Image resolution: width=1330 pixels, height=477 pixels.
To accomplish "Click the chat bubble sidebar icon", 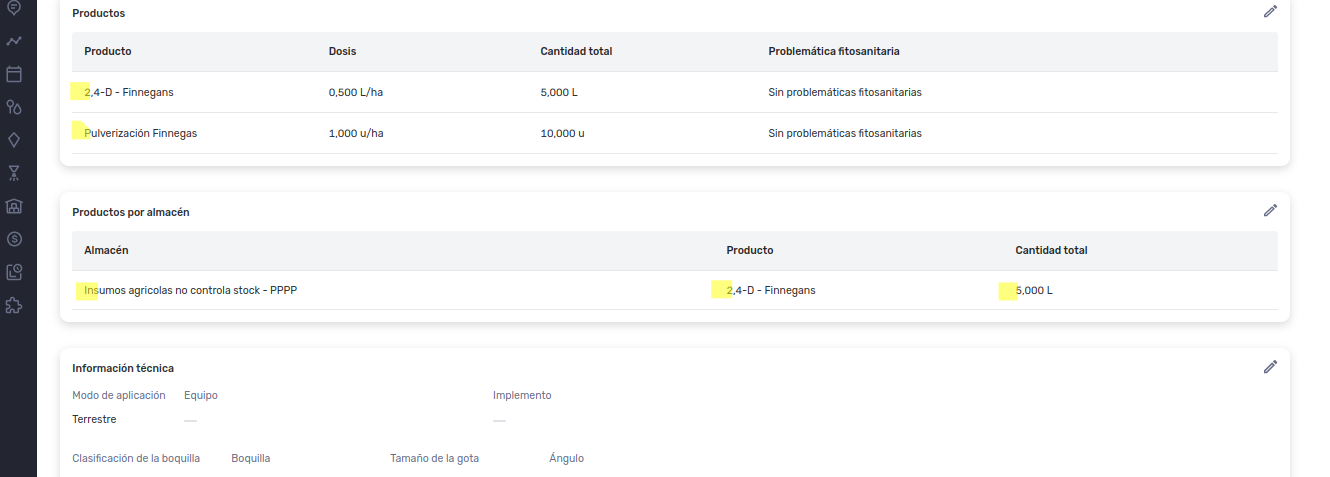I will (14, 8).
